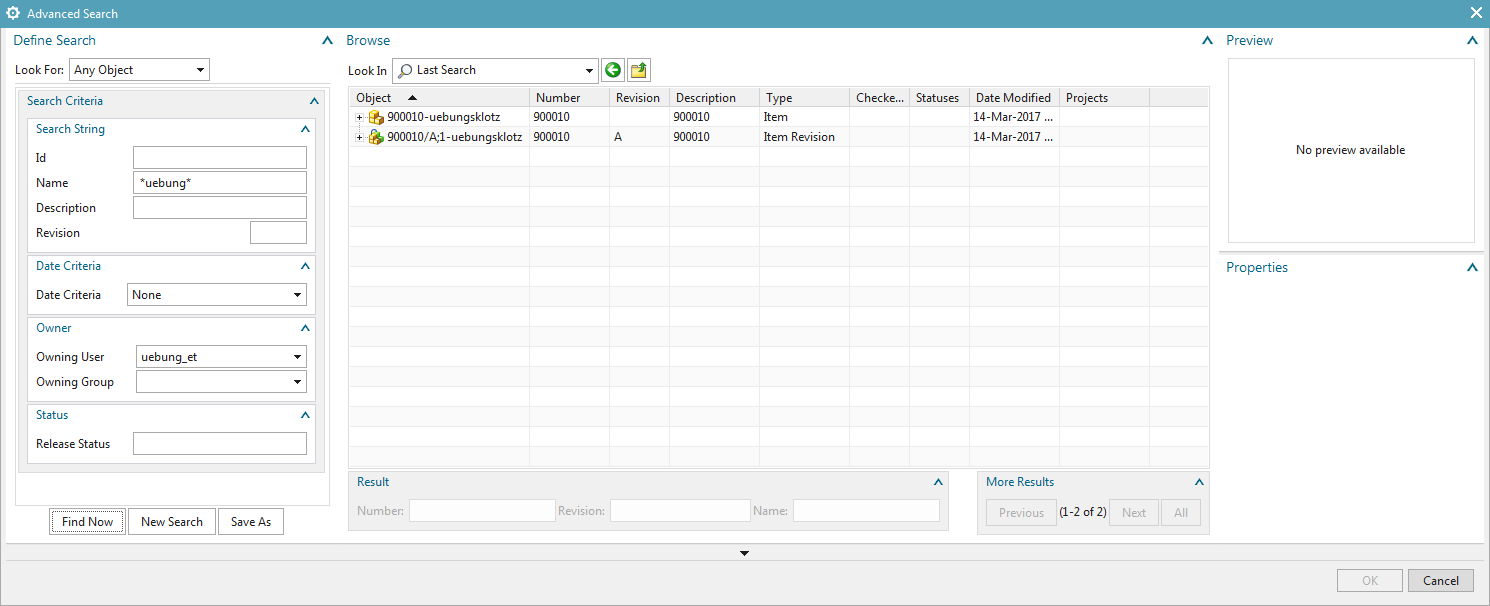Viewport: 1490px width, 606px height.
Task: Sort by the Number column header
Action: (570, 98)
